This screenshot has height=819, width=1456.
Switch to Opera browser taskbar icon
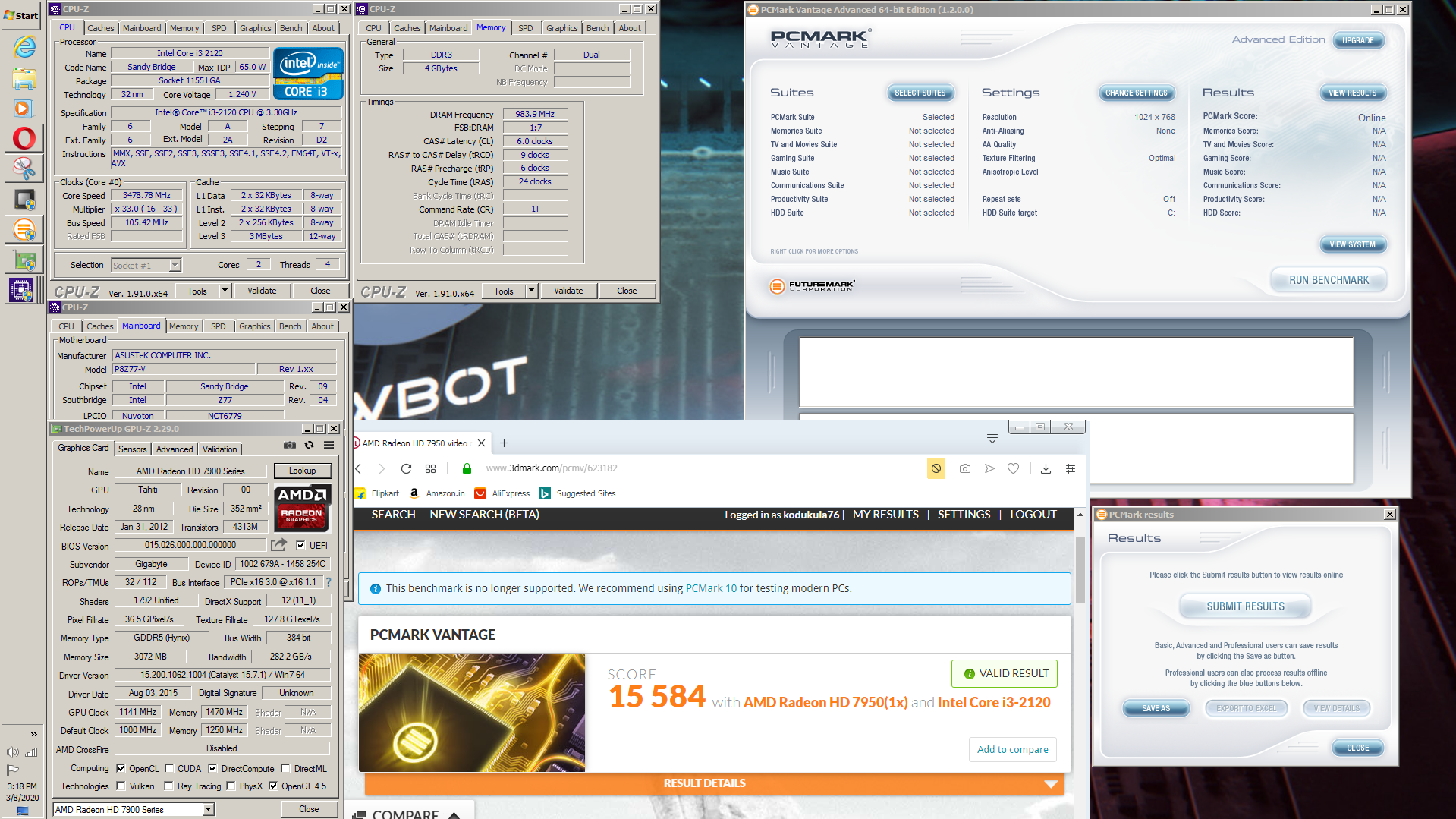[x=24, y=138]
